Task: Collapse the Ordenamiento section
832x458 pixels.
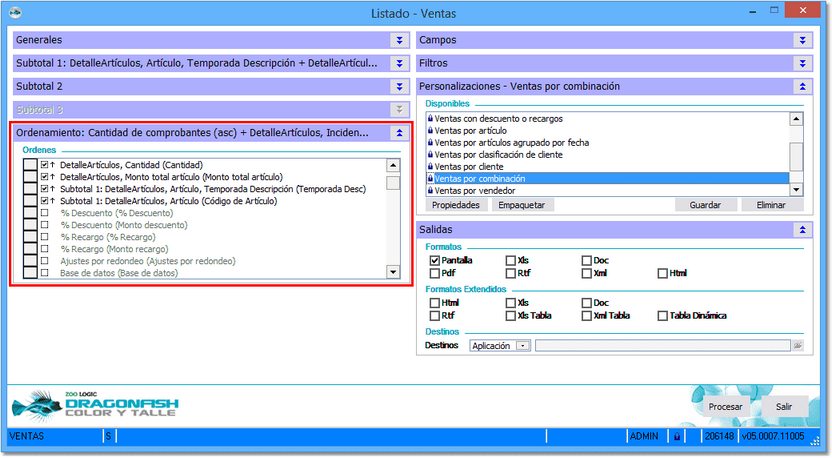Action: tap(399, 132)
